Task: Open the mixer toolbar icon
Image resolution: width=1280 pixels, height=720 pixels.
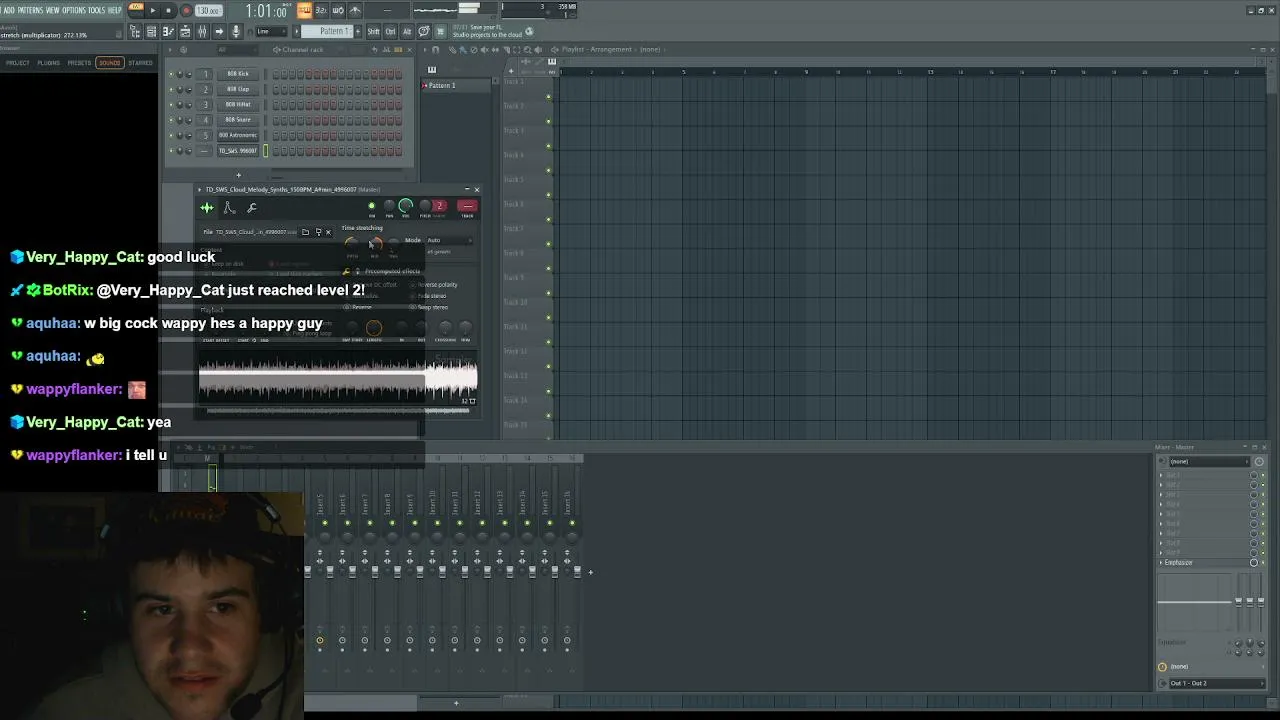Action: [202, 31]
